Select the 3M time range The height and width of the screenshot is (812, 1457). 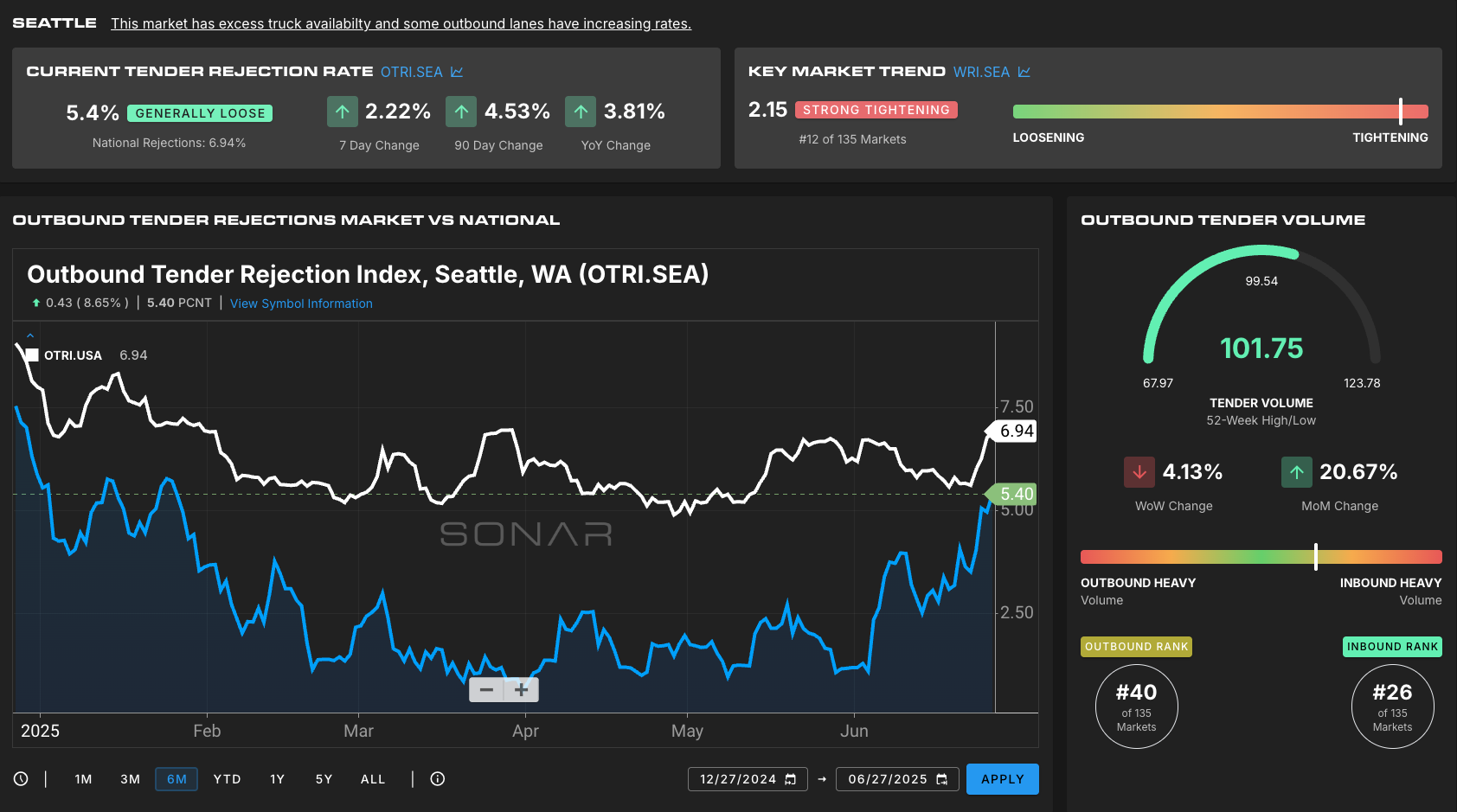(130, 779)
